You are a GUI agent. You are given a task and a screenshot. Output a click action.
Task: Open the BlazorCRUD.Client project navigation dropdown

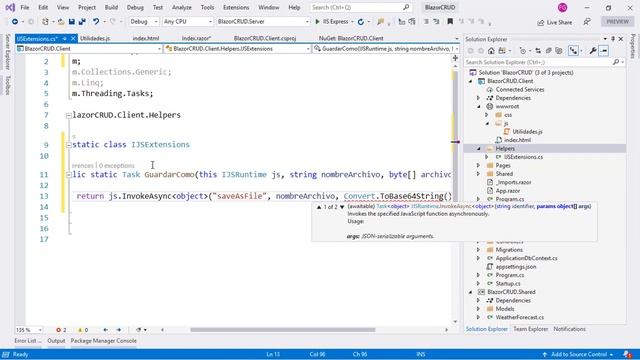pyautogui.click(x=89, y=49)
